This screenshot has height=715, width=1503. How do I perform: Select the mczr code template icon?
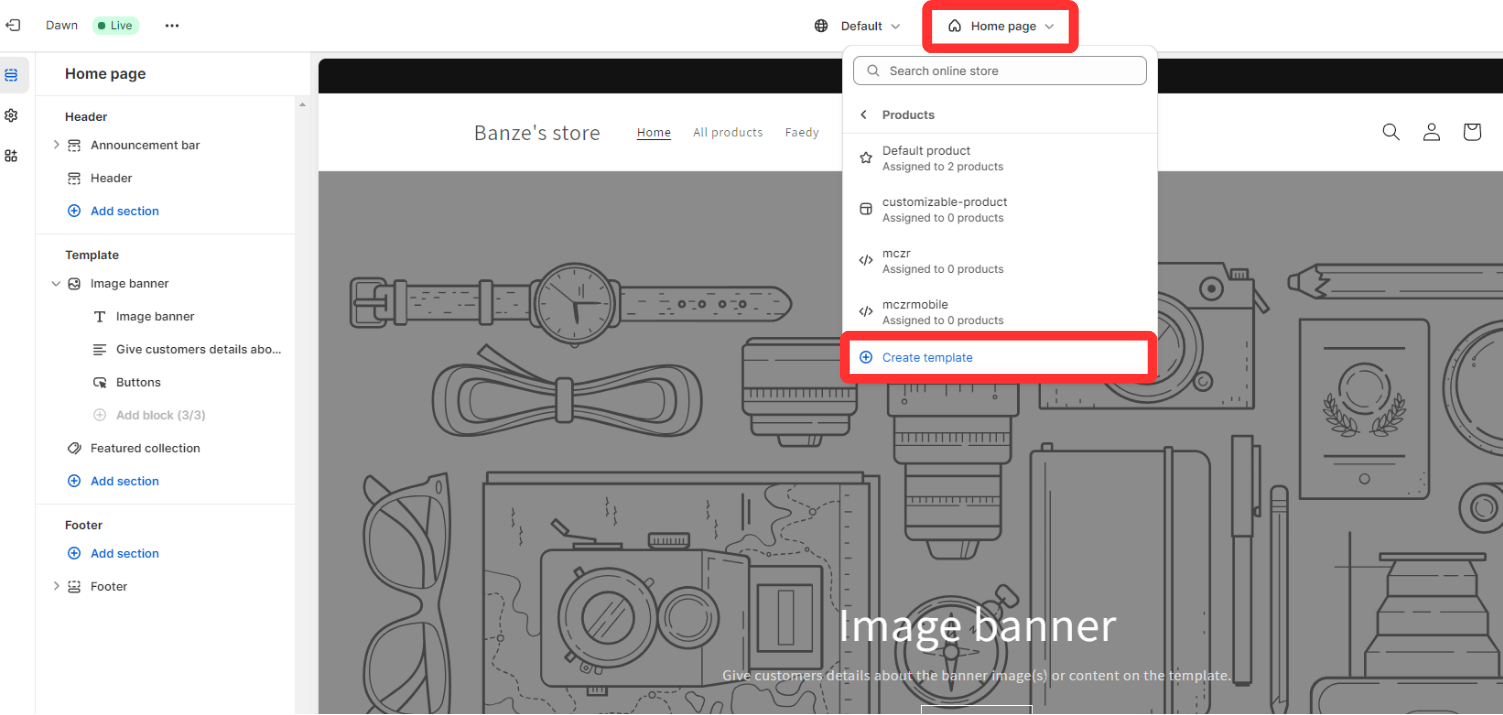click(x=865, y=259)
